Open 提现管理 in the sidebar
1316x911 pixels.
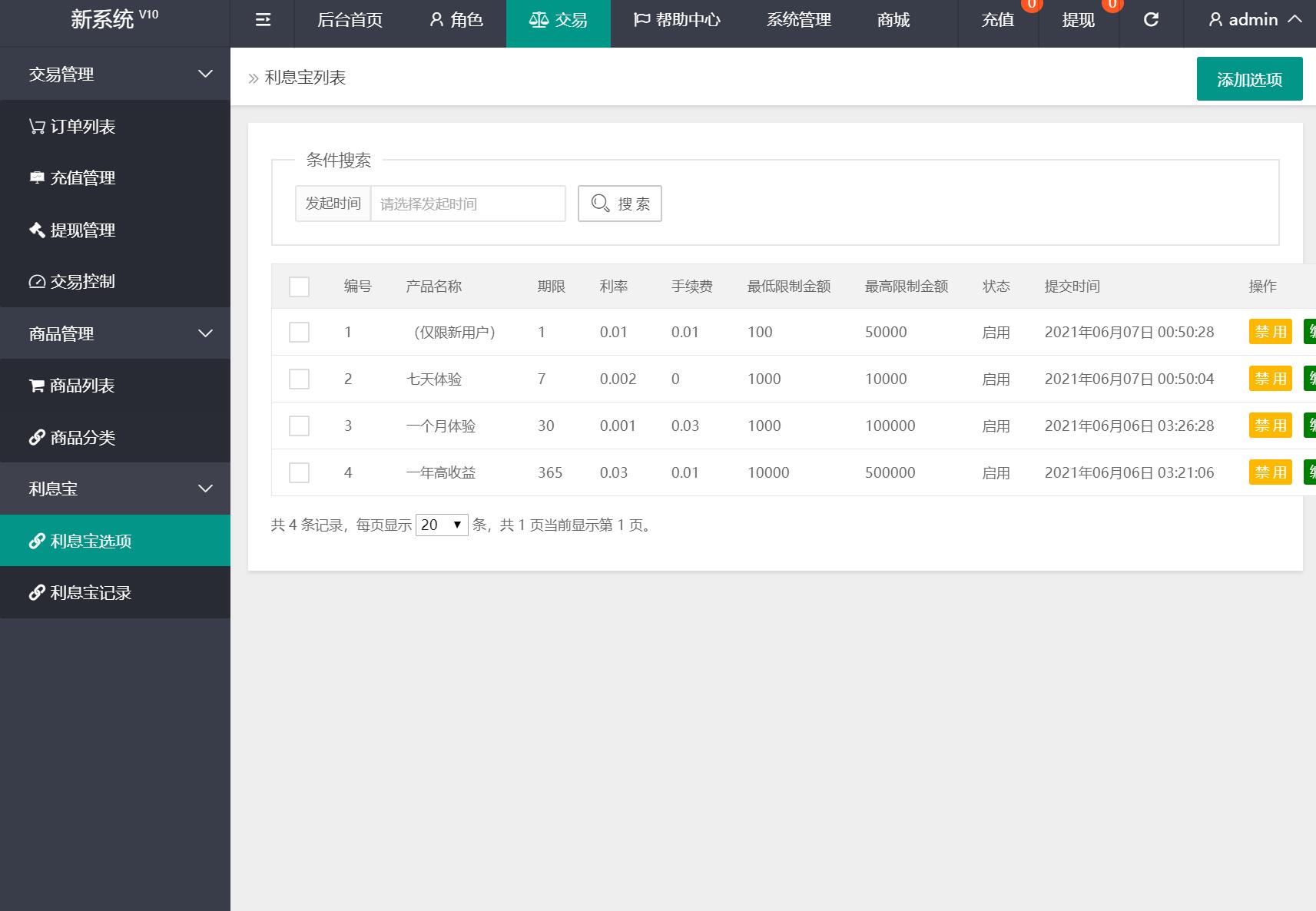pyautogui.click(x=115, y=230)
